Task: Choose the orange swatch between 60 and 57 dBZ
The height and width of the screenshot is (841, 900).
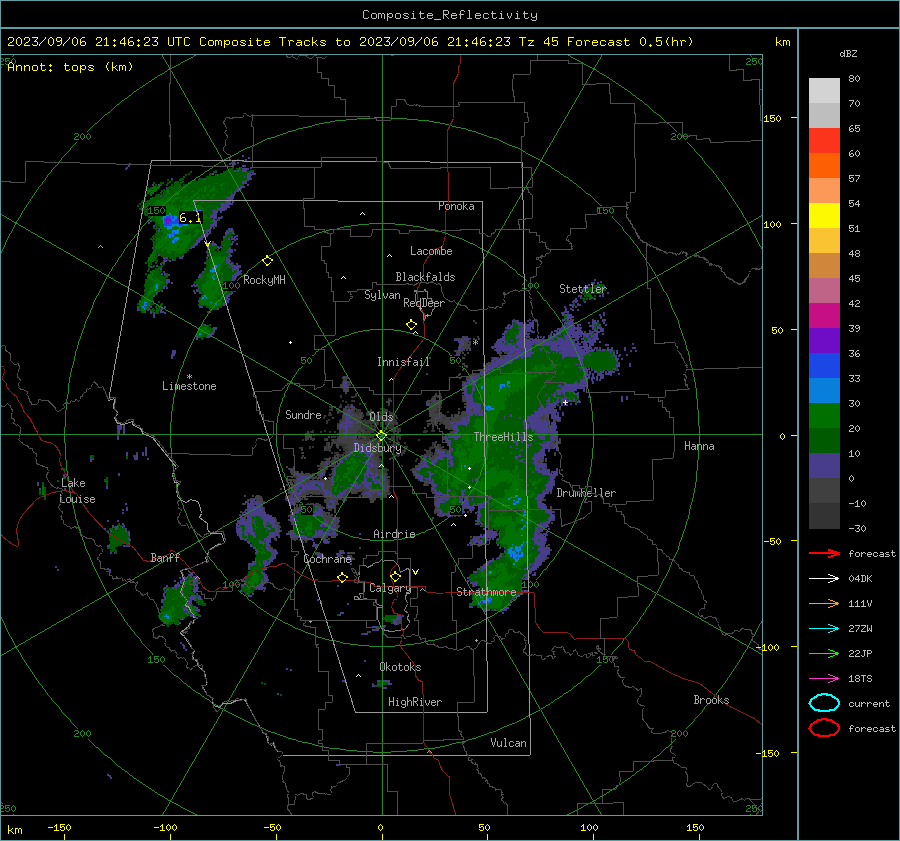Action: 824,166
